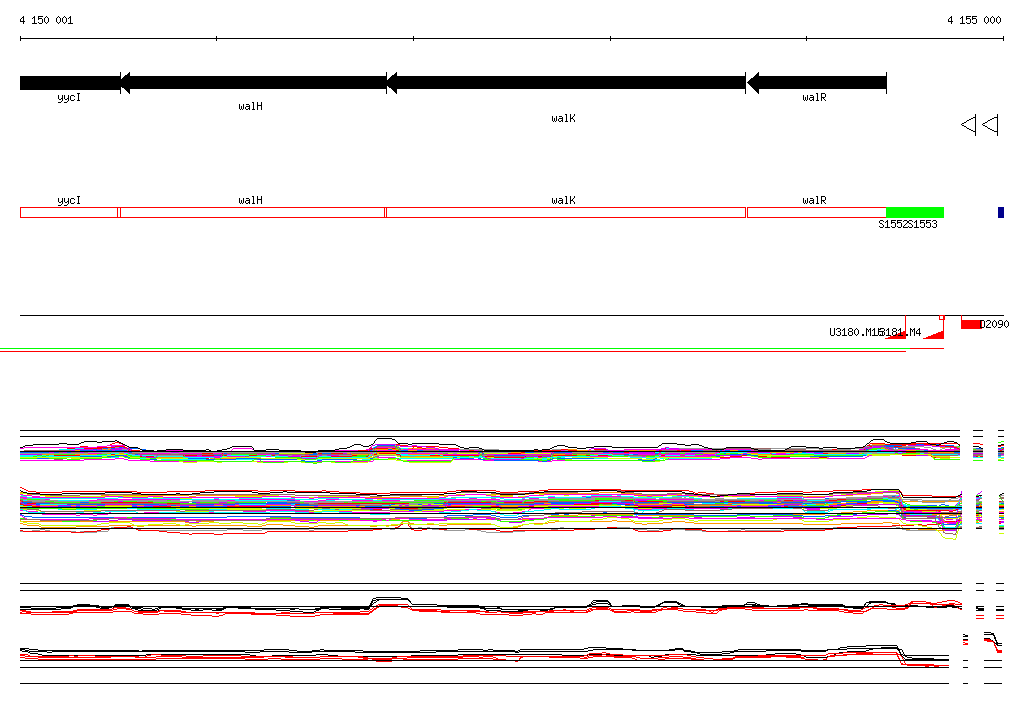Click the walR label under black arrow
The width and height of the screenshot is (1024, 714).
pos(814,97)
